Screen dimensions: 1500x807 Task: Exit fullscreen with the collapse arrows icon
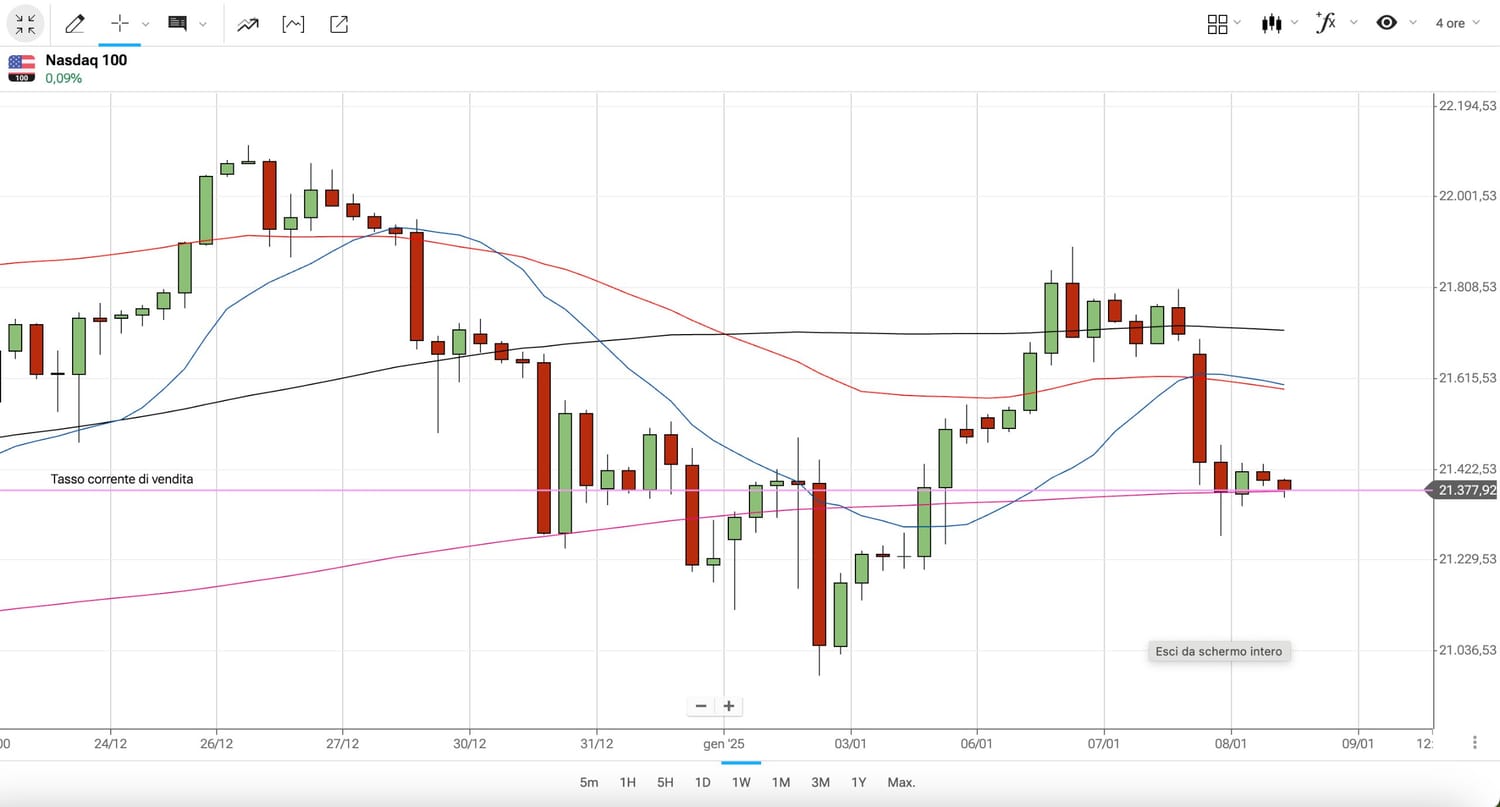click(25, 23)
